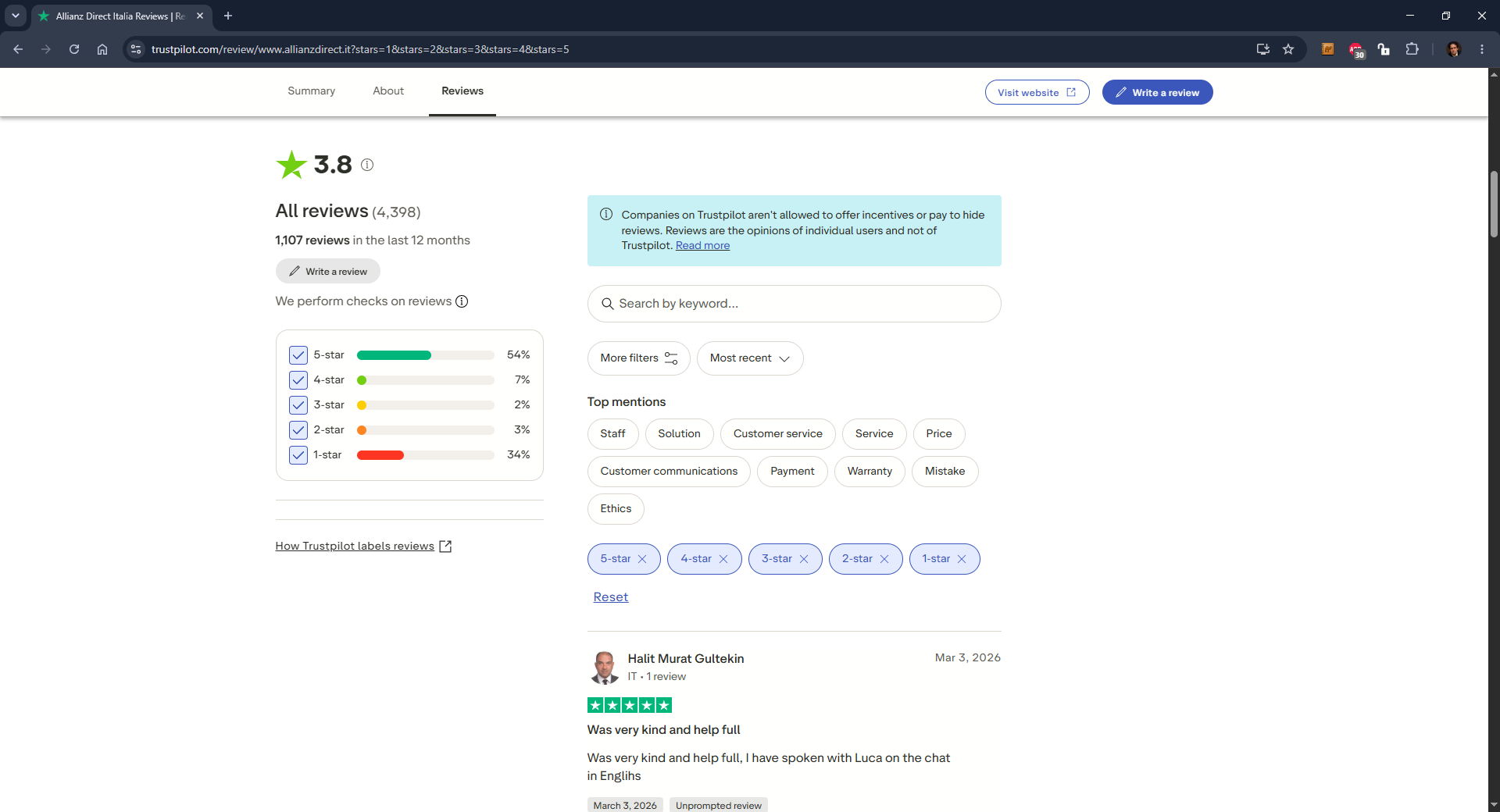Click the gray Write a review button
1500x812 pixels.
(328, 271)
